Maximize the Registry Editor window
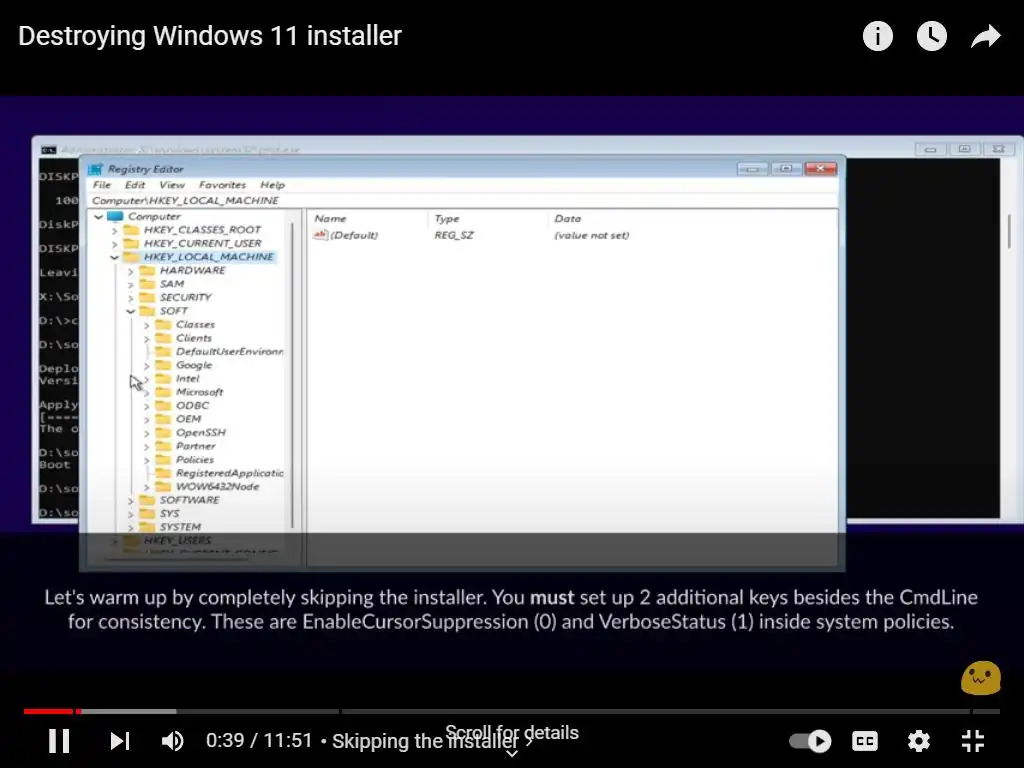The width and height of the screenshot is (1024, 768). 786,169
